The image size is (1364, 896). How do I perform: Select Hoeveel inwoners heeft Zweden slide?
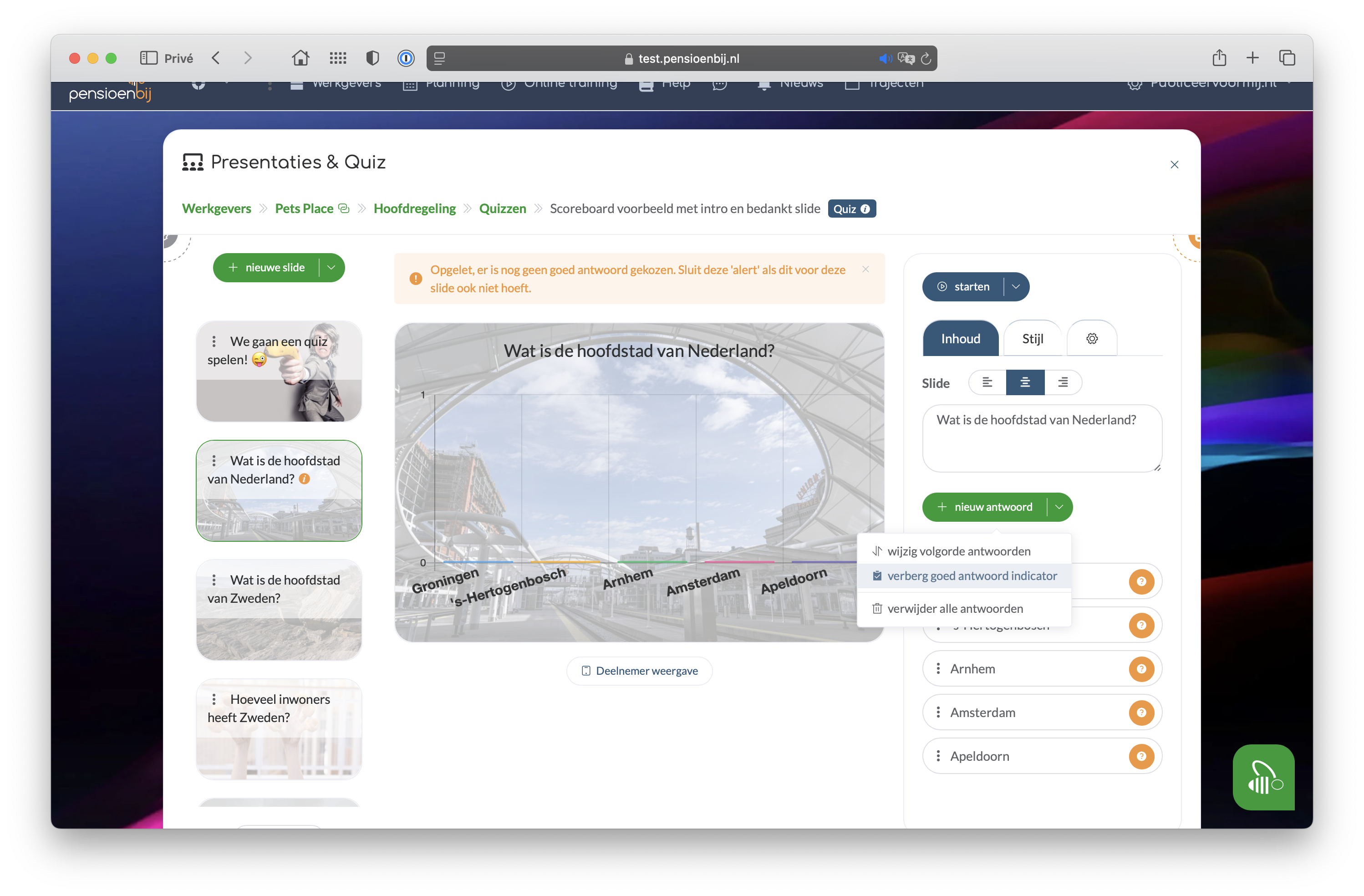[279, 729]
